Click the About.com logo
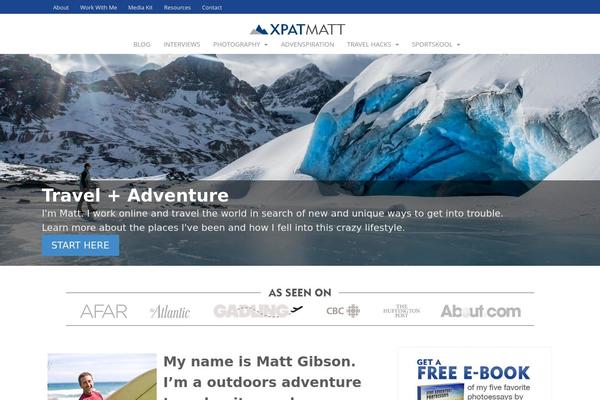This screenshot has width=600, height=400. point(481,311)
